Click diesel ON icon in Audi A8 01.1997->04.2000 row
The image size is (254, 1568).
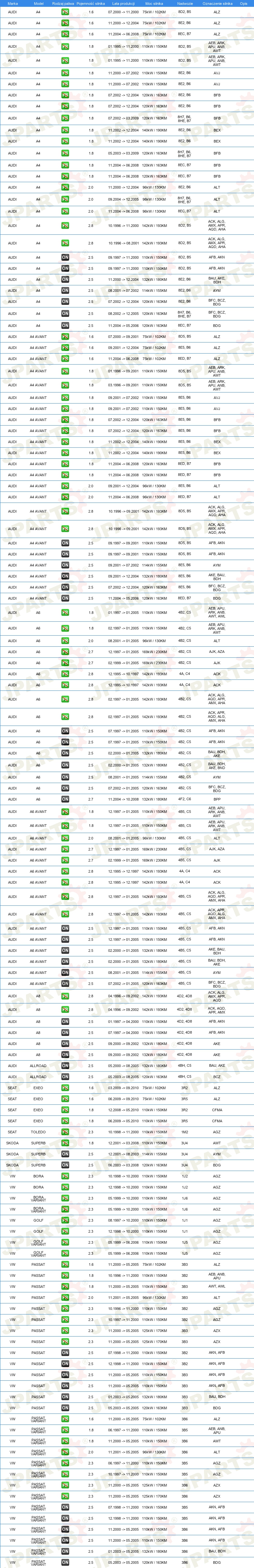point(65,1021)
